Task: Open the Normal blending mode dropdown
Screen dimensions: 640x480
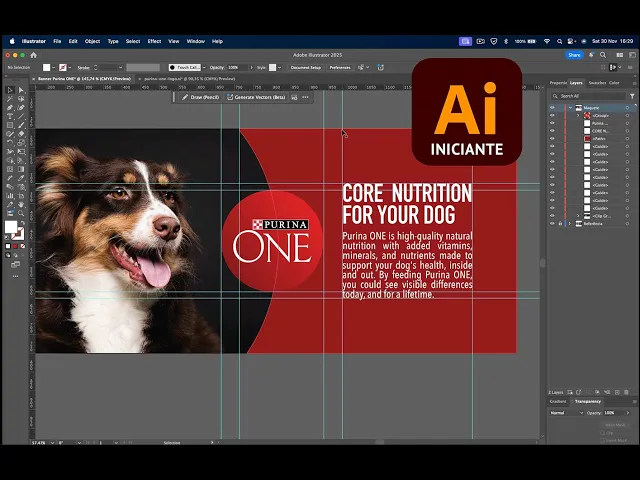Action: pyautogui.click(x=567, y=413)
